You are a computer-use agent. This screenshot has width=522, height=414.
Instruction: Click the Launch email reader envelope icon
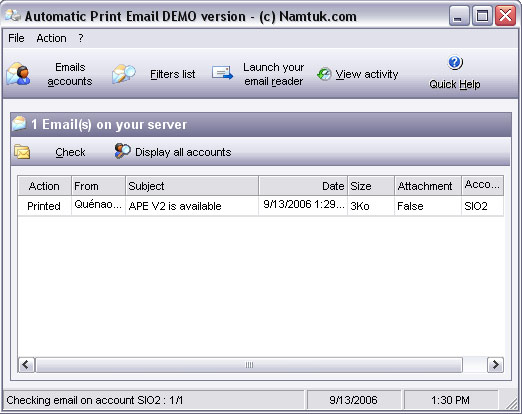[223, 73]
